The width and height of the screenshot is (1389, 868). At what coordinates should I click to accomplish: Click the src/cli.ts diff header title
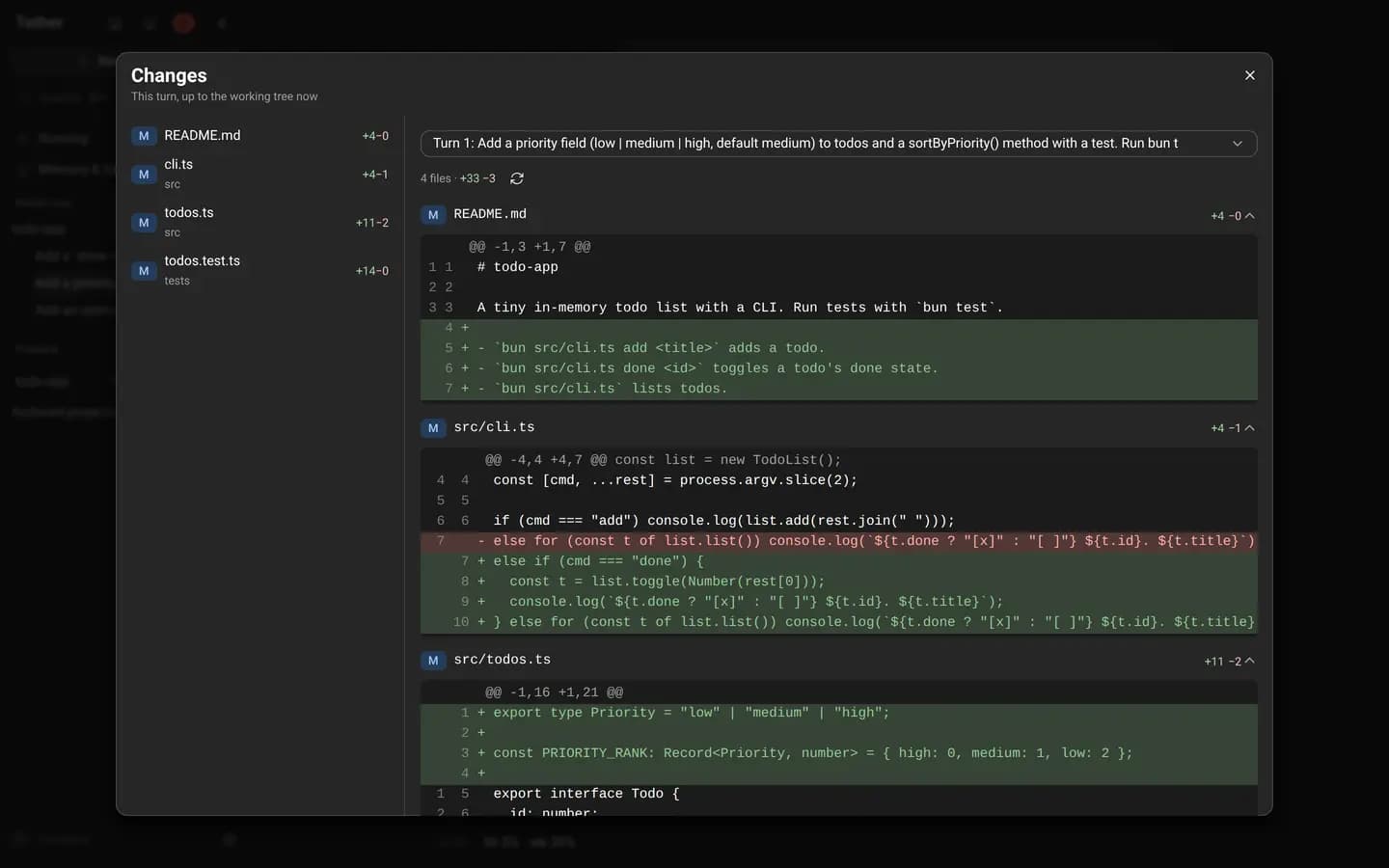click(494, 427)
